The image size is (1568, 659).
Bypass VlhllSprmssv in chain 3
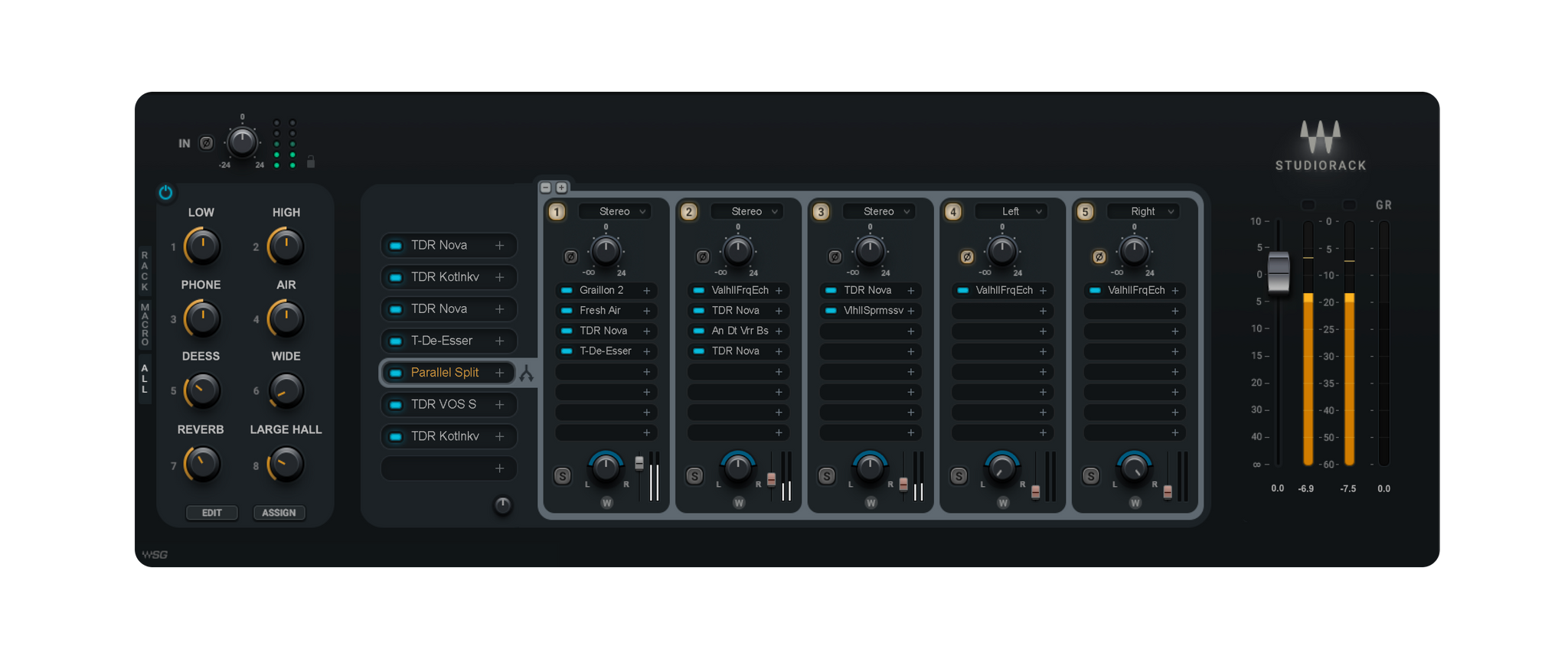[831, 311]
